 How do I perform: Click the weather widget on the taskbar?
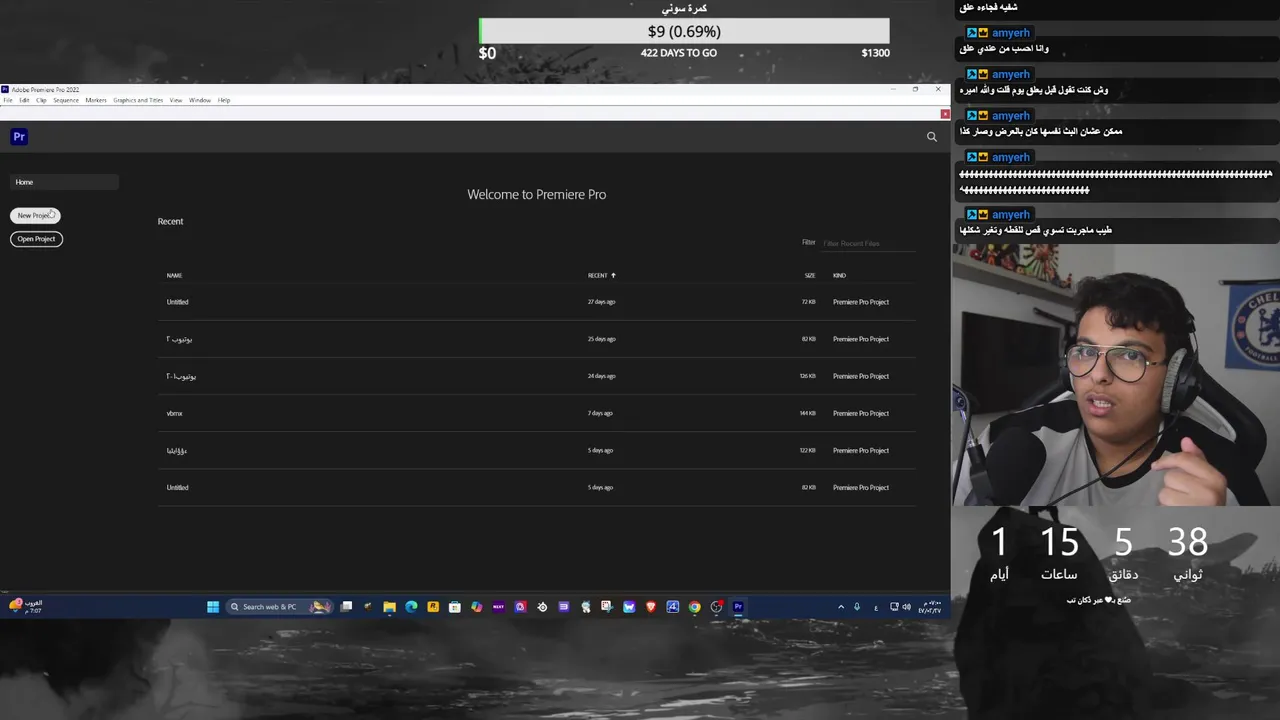click(25, 606)
